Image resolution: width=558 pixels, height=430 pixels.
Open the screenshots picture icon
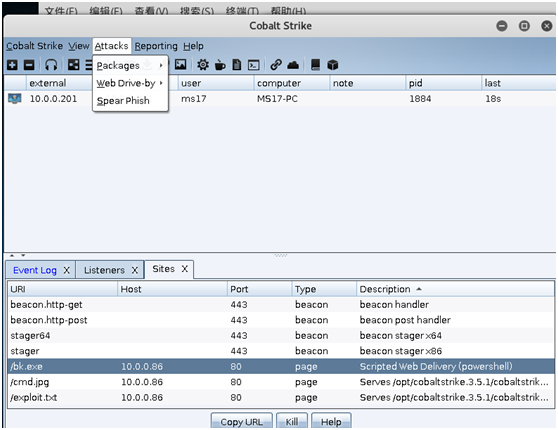point(180,64)
